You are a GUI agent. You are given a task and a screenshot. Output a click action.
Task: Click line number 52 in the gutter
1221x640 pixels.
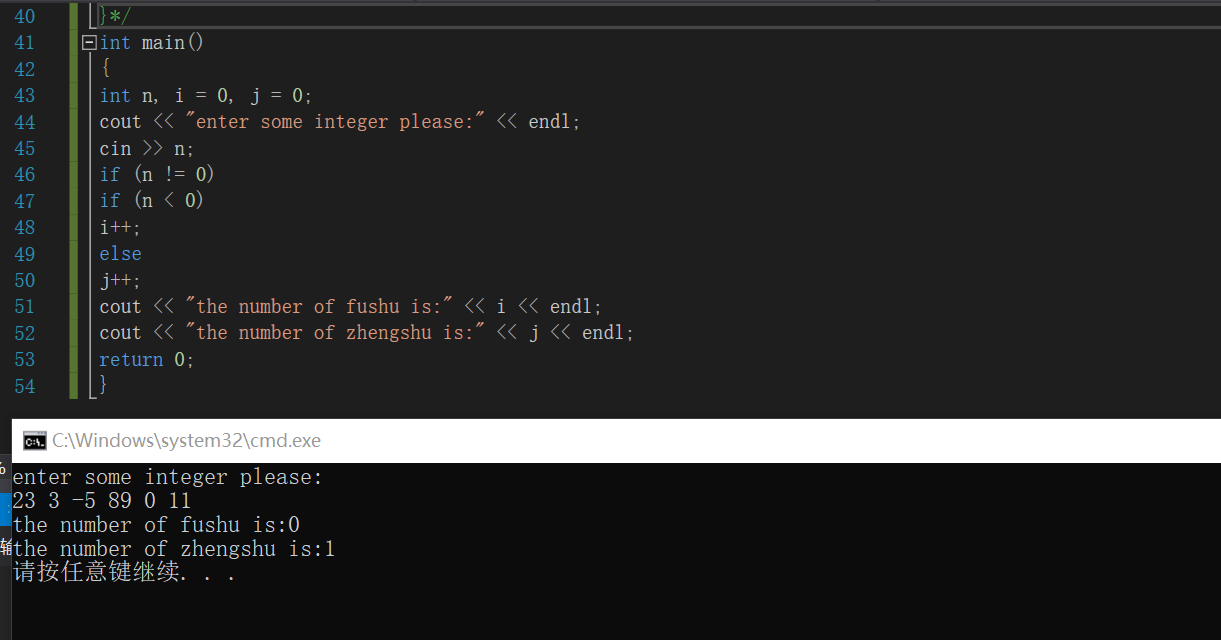[24, 333]
